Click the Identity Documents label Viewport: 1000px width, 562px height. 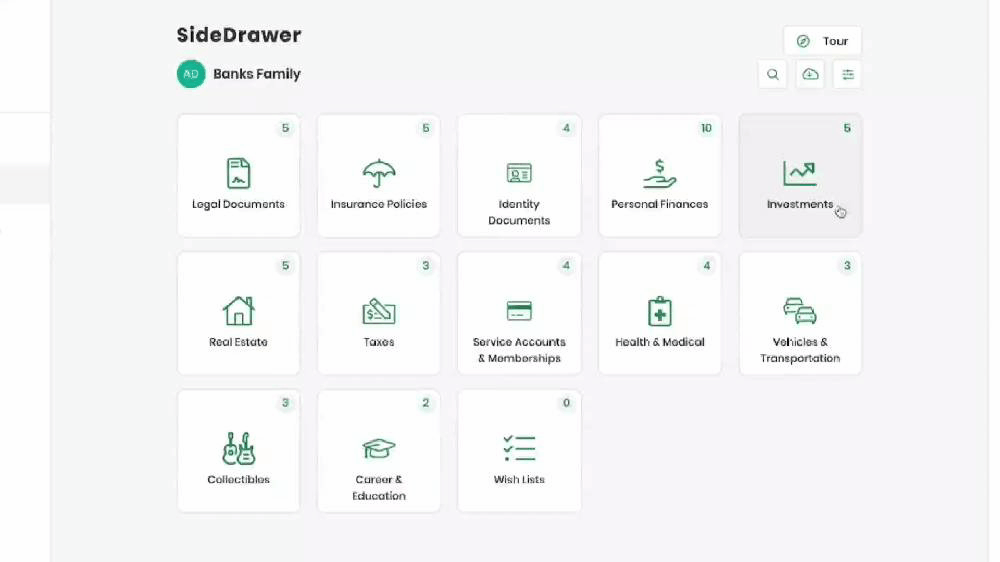click(x=519, y=212)
